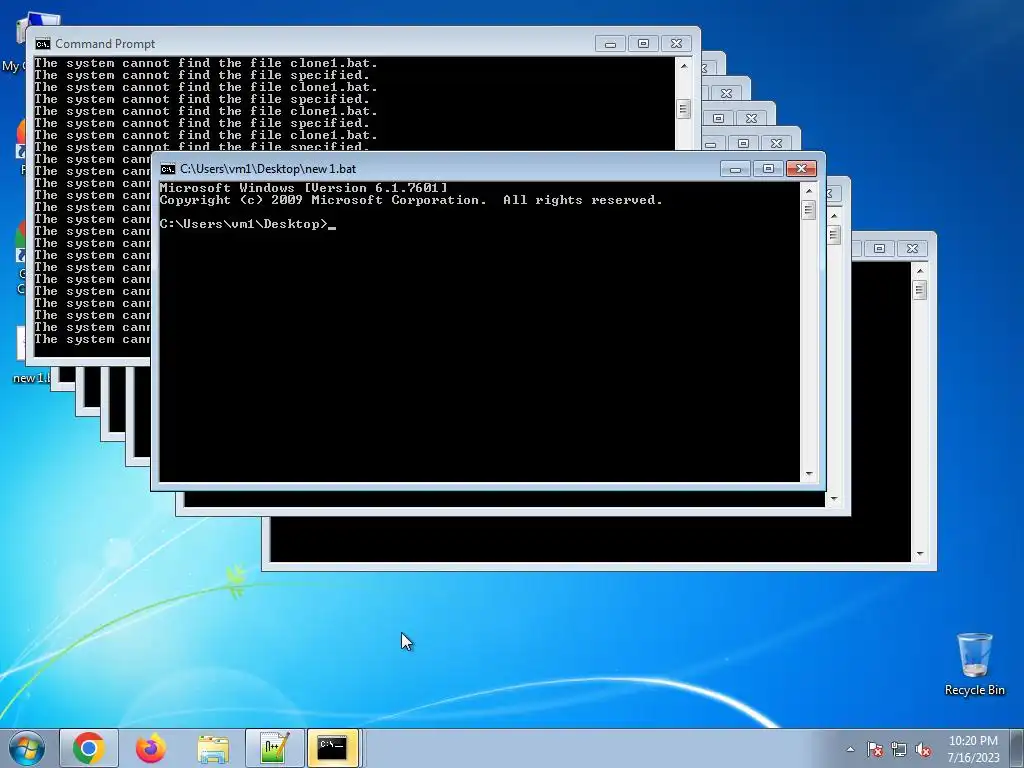Select the Command Prompt taskbar group

tap(332, 748)
